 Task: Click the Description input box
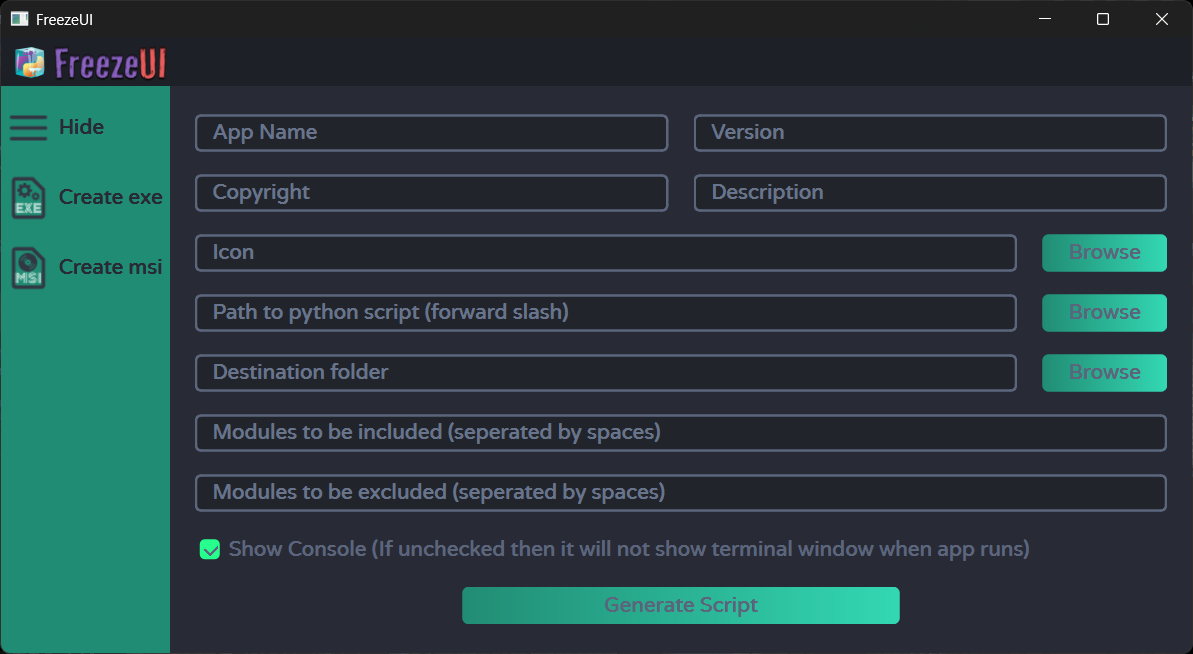pos(930,193)
